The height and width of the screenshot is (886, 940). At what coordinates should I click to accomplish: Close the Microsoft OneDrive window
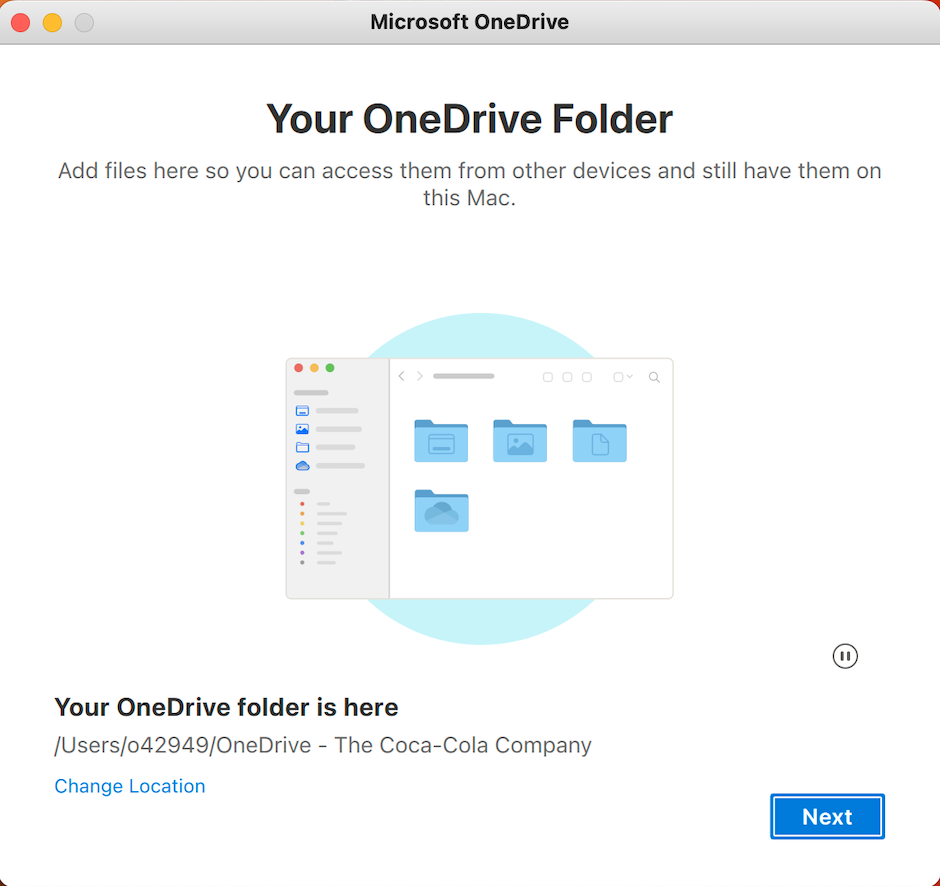click(x=21, y=23)
